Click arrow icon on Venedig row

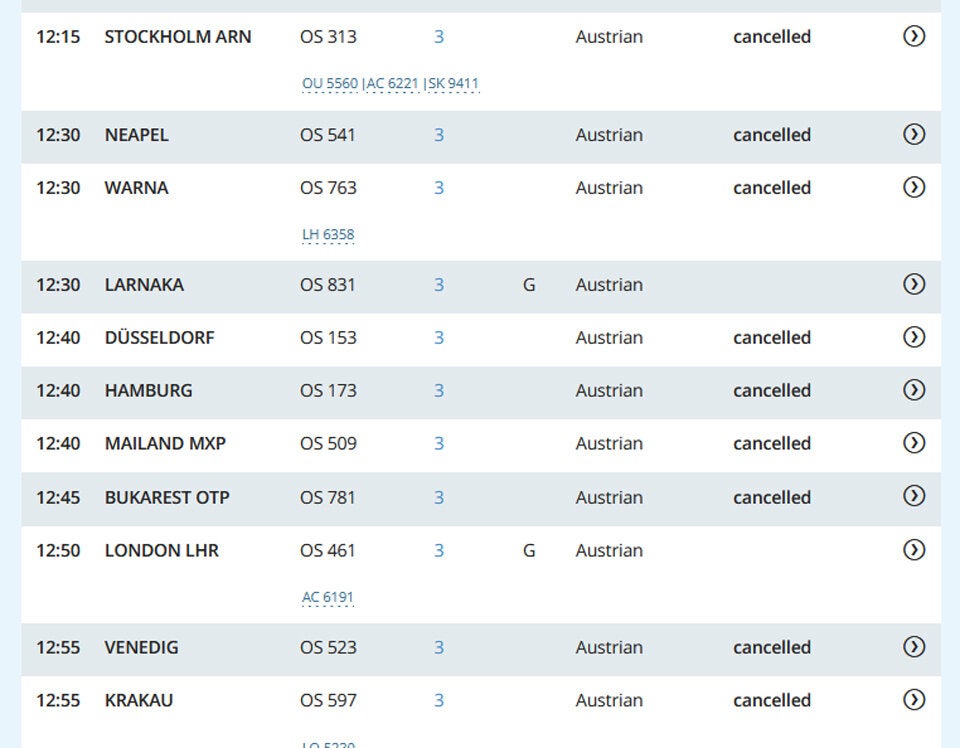913,647
